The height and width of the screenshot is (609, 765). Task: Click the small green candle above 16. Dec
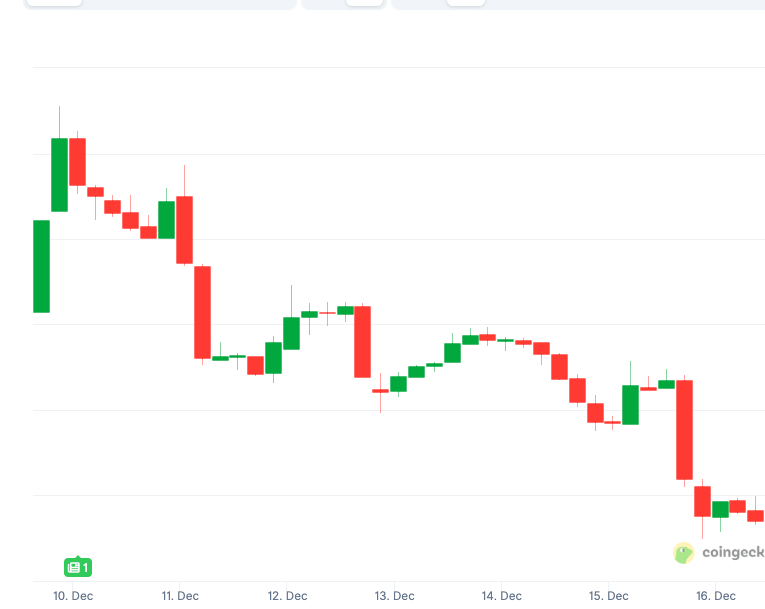[720, 509]
